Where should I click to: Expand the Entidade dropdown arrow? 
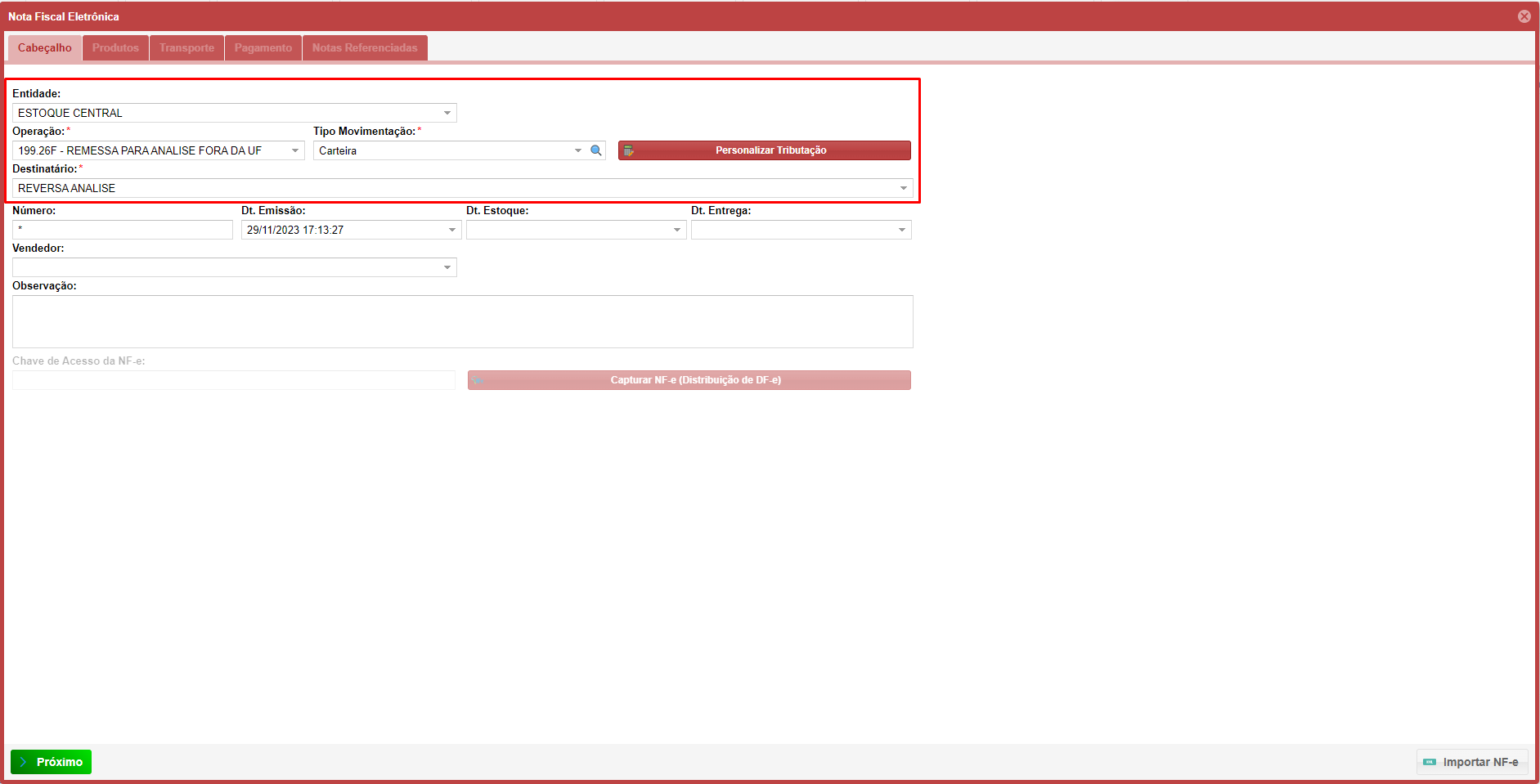(447, 113)
